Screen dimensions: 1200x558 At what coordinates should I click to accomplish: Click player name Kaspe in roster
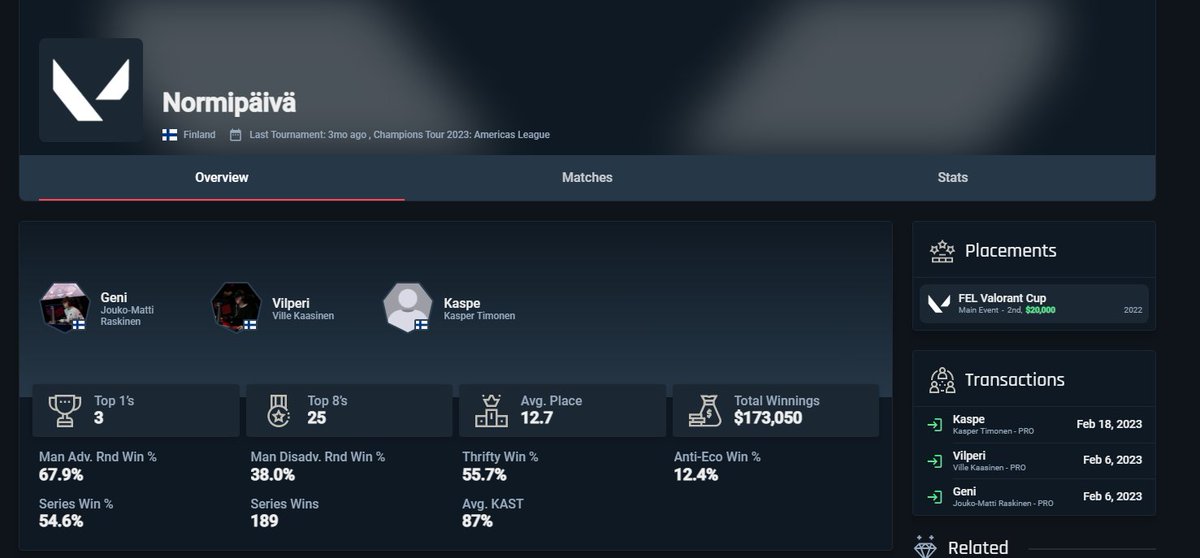click(x=462, y=302)
